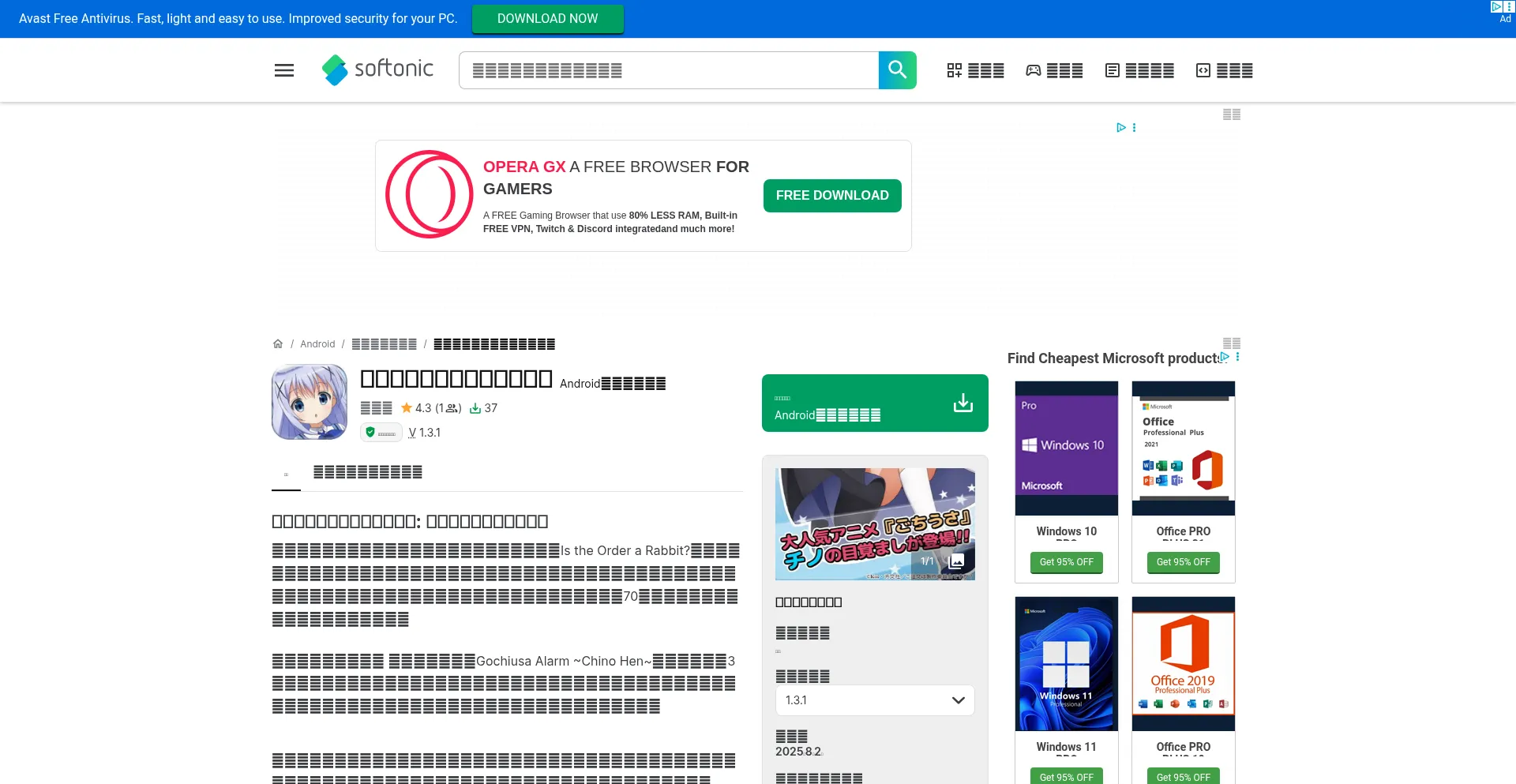Click the home icon in breadcrumb

tap(278, 343)
